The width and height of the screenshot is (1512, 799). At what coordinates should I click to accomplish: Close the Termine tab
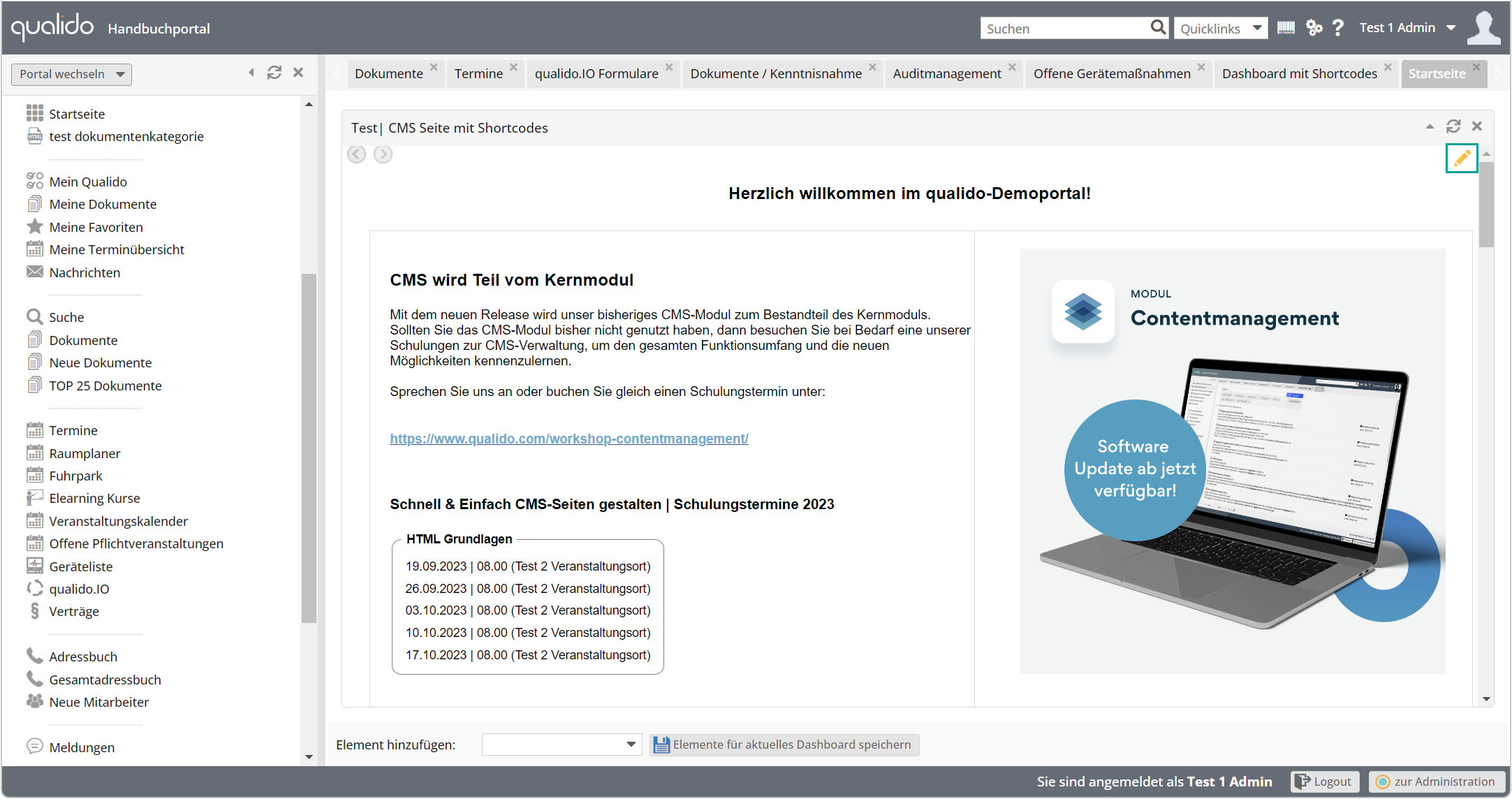pyautogui.click(x=514, y=67)
